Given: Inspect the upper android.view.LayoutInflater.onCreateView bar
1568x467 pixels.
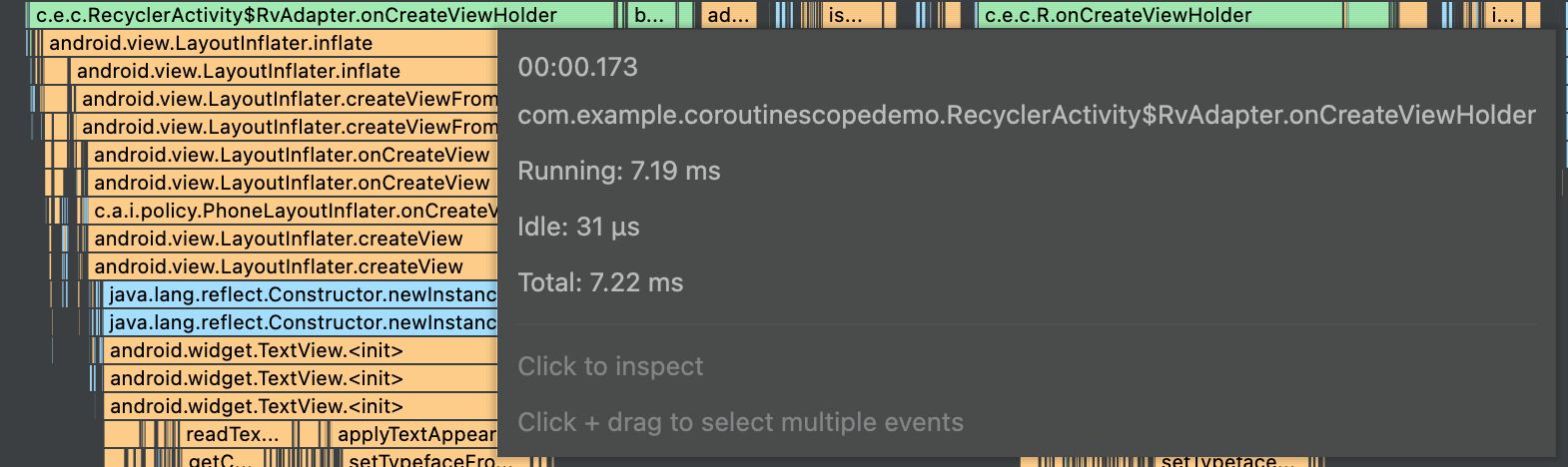Looking at the screenshot, I should point(292,155).
